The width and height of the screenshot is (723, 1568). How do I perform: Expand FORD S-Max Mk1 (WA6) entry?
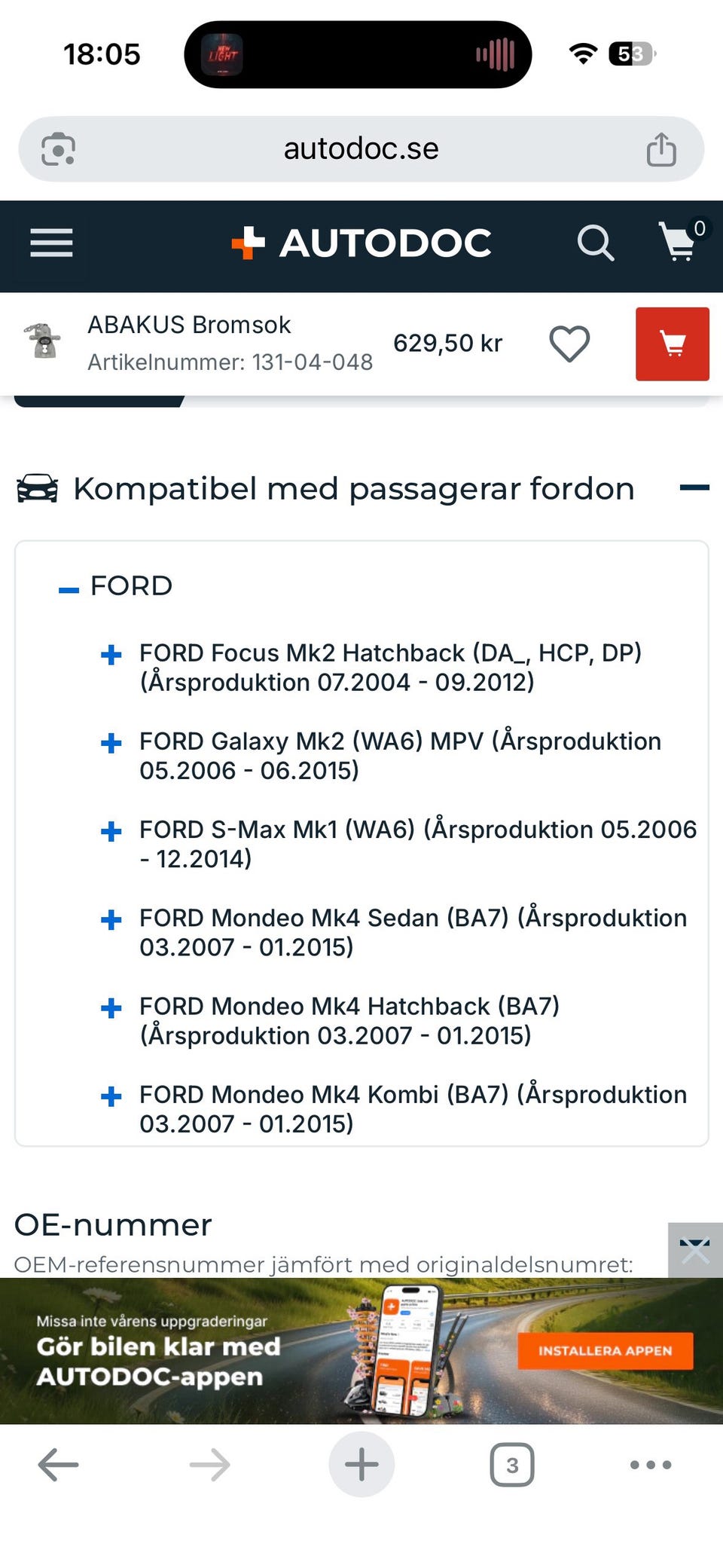click(x=111, y=831)
